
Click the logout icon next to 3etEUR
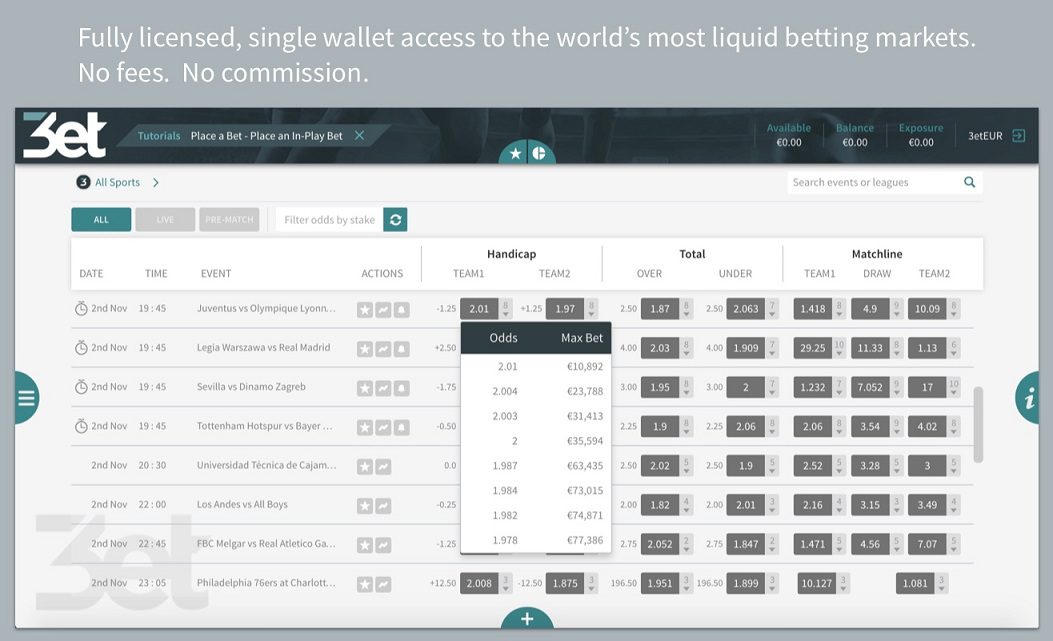click(x=1018, y=136)
